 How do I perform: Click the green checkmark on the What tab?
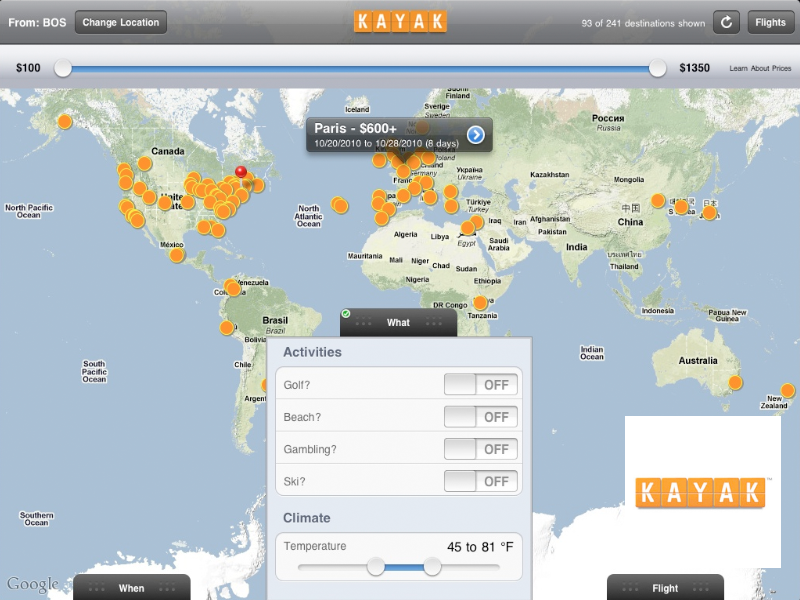click(346, 313)
